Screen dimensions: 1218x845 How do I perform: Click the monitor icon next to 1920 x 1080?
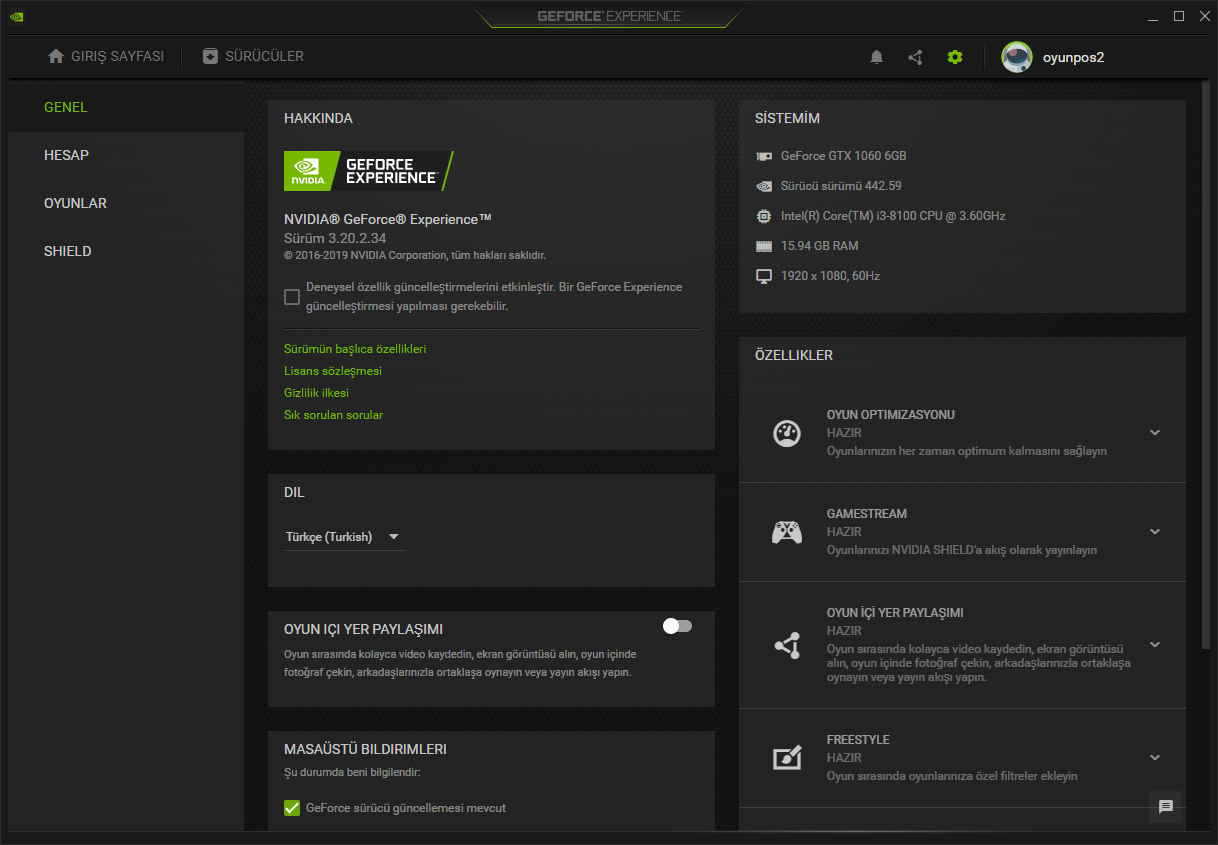coord(764,276)
